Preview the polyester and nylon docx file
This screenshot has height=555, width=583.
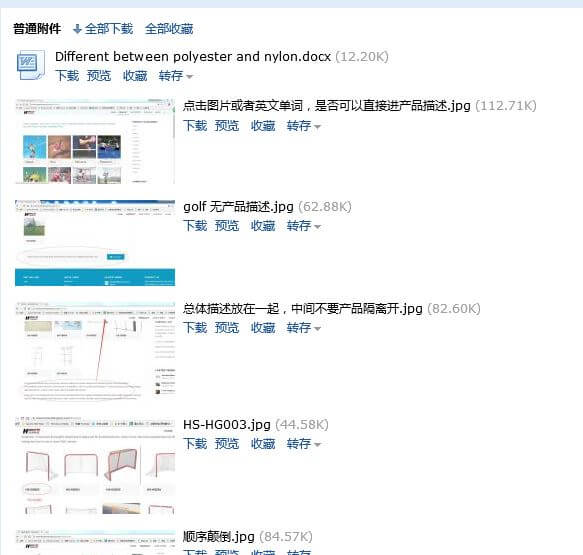tap(99, 76)
